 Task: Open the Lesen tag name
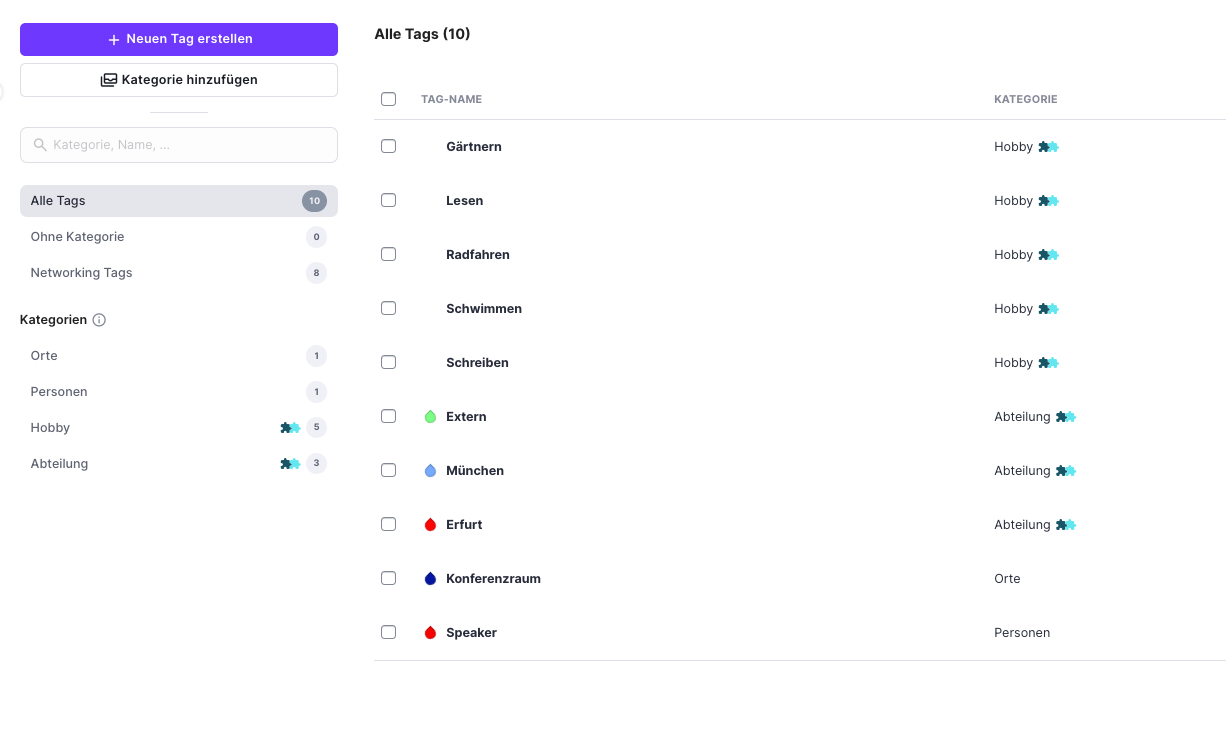coord(465,201)
